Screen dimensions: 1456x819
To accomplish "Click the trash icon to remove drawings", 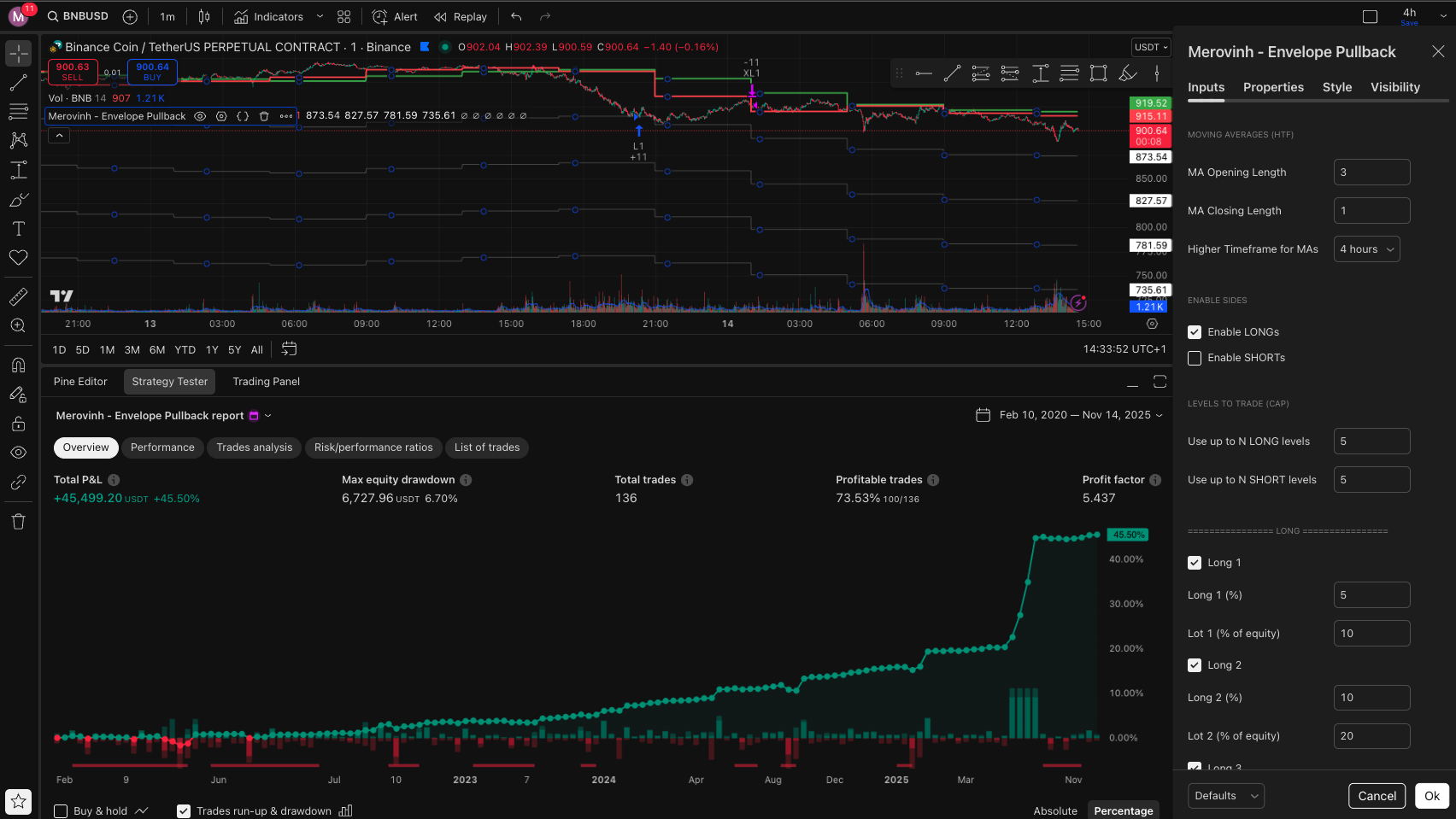I will (18, 522).
